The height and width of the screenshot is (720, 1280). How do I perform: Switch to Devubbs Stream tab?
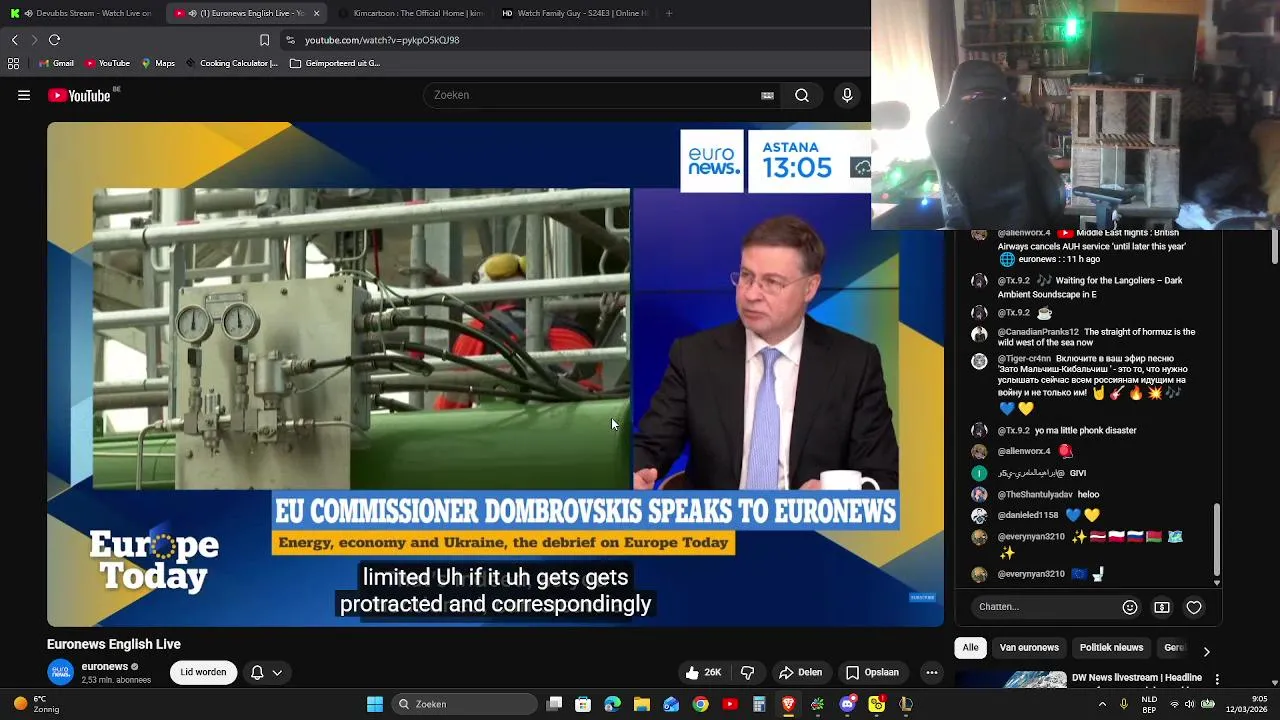(82, 13)
